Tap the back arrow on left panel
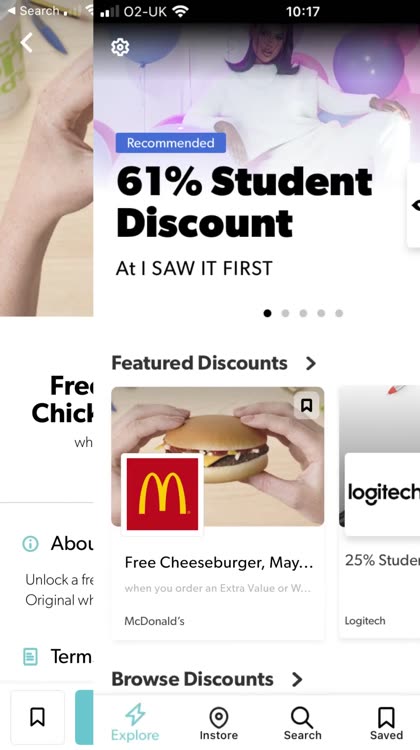This screenshot has height=750, width=420. pyautogui.click(x=26, y=43)
